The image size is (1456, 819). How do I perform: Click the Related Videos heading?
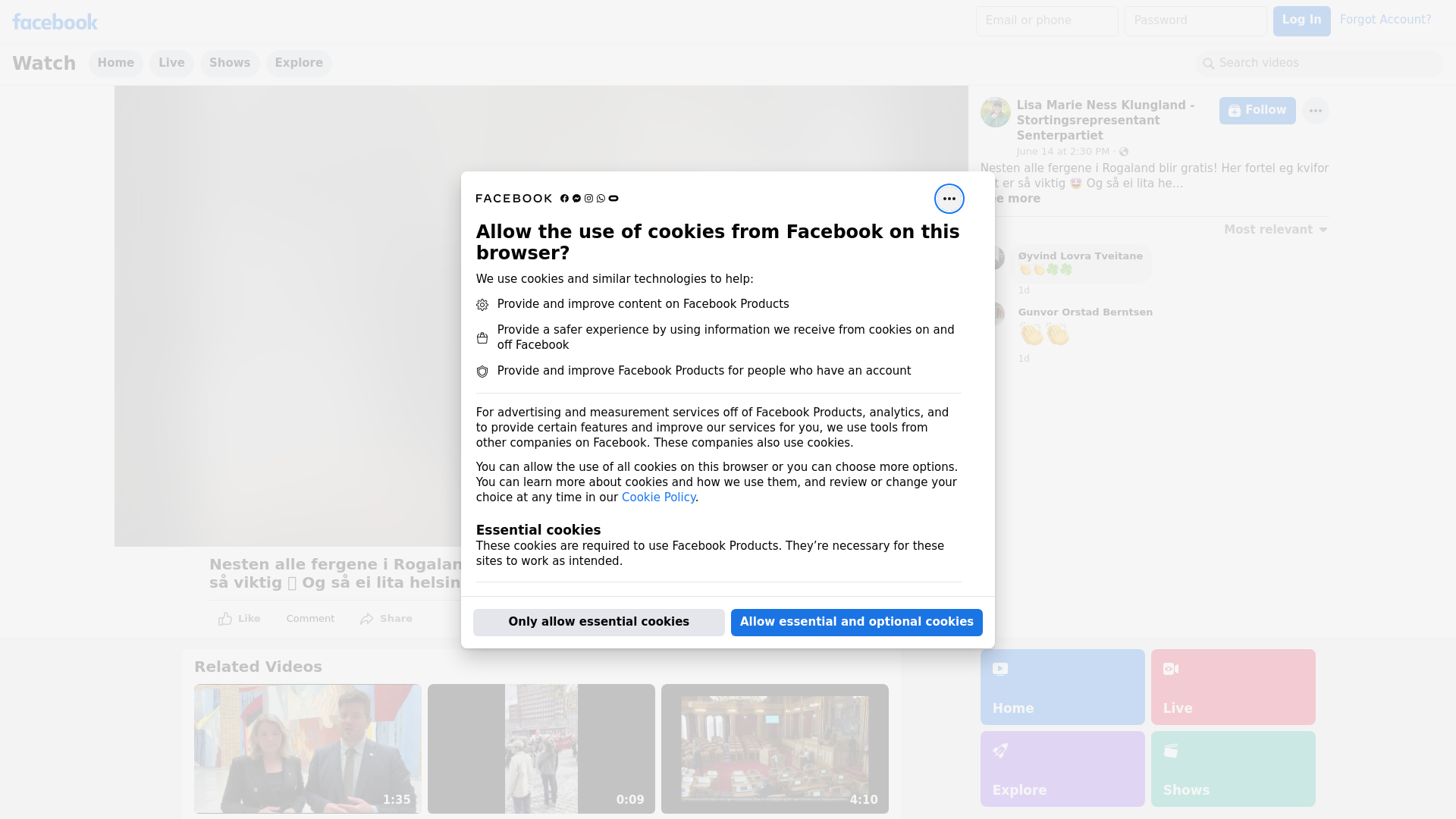[x=258, y=667]
